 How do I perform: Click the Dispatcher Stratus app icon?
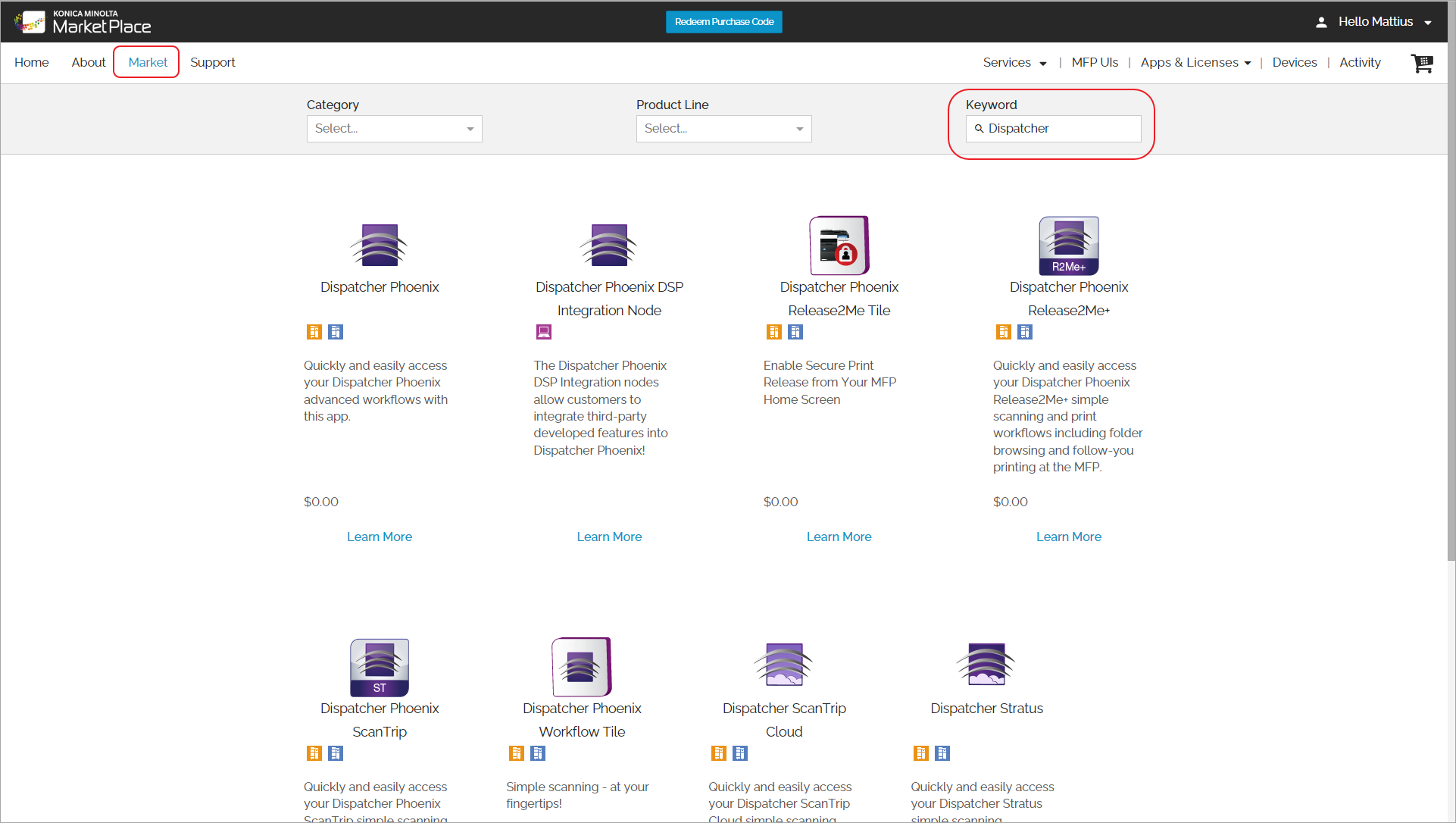point(986,665)
